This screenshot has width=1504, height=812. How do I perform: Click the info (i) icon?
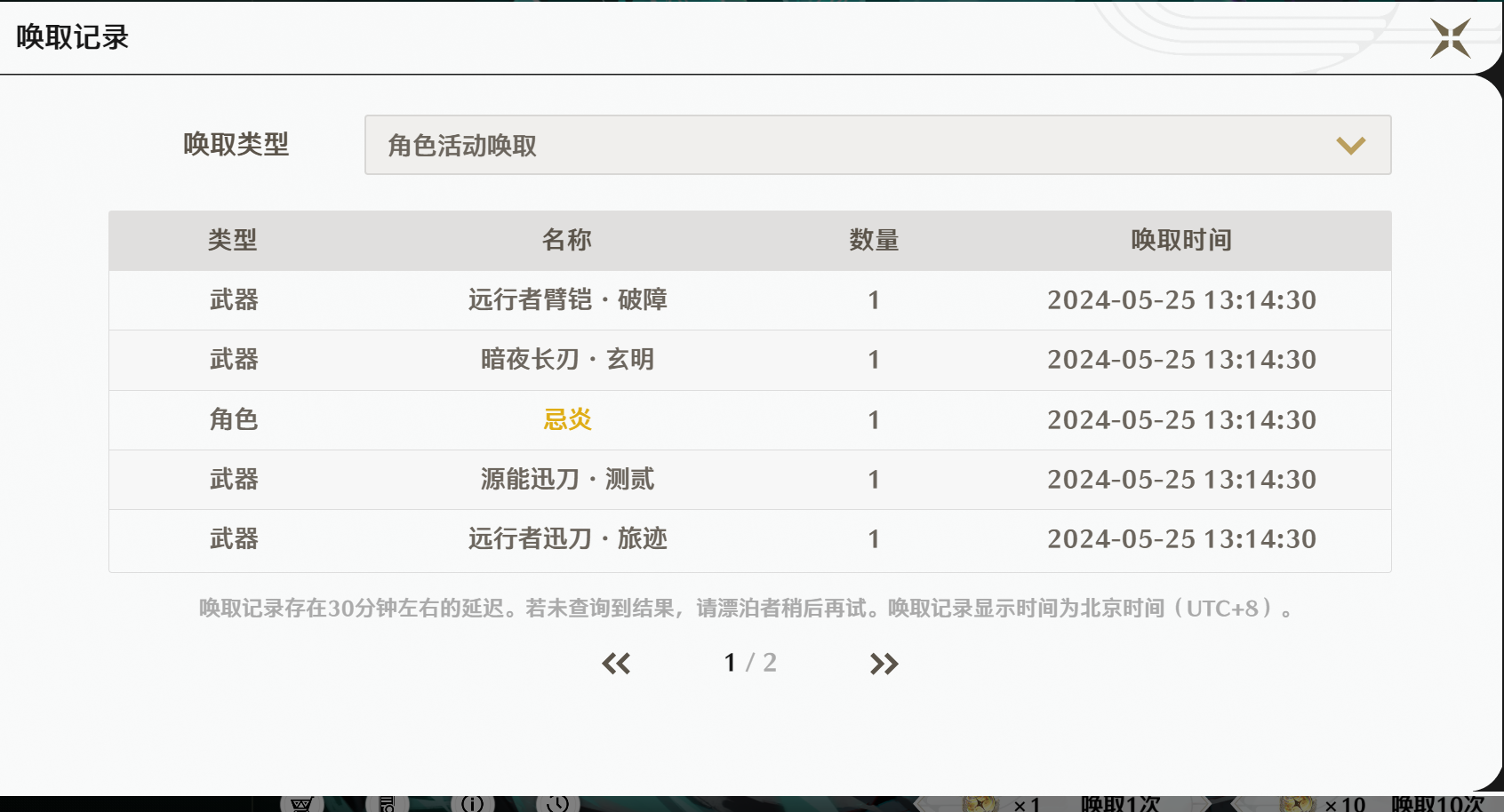click(x=472, y=803)
